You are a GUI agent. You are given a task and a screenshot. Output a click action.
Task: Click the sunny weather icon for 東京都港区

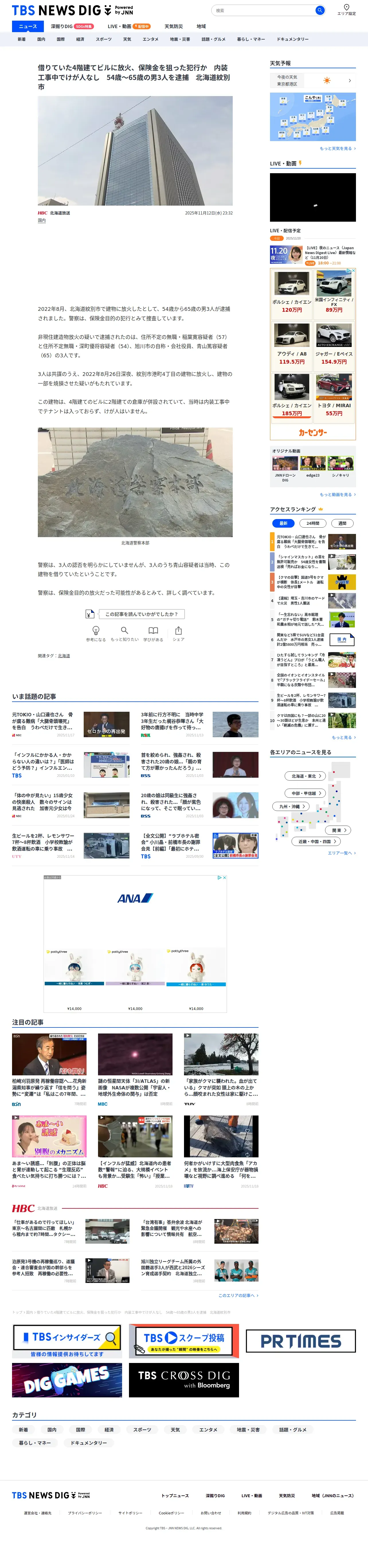pyautogui.click(x=327, y=80)
